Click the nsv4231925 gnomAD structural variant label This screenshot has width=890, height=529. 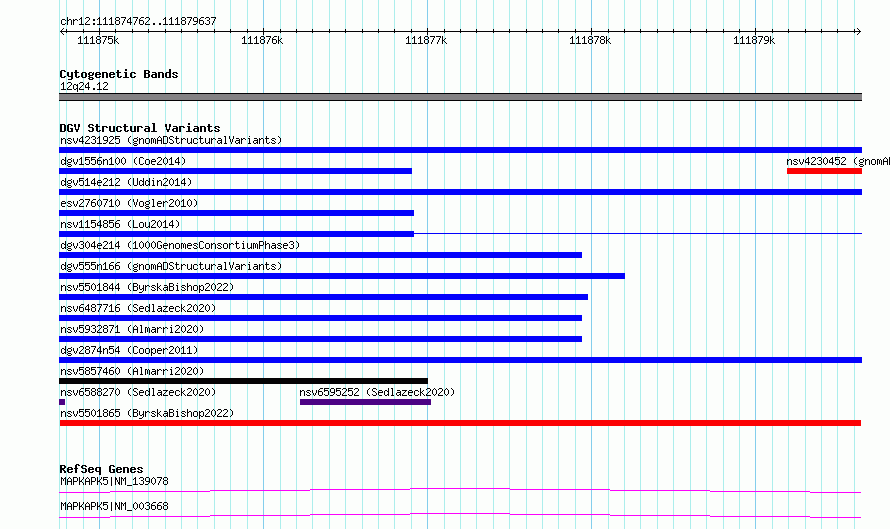click(x=171, y=140)
